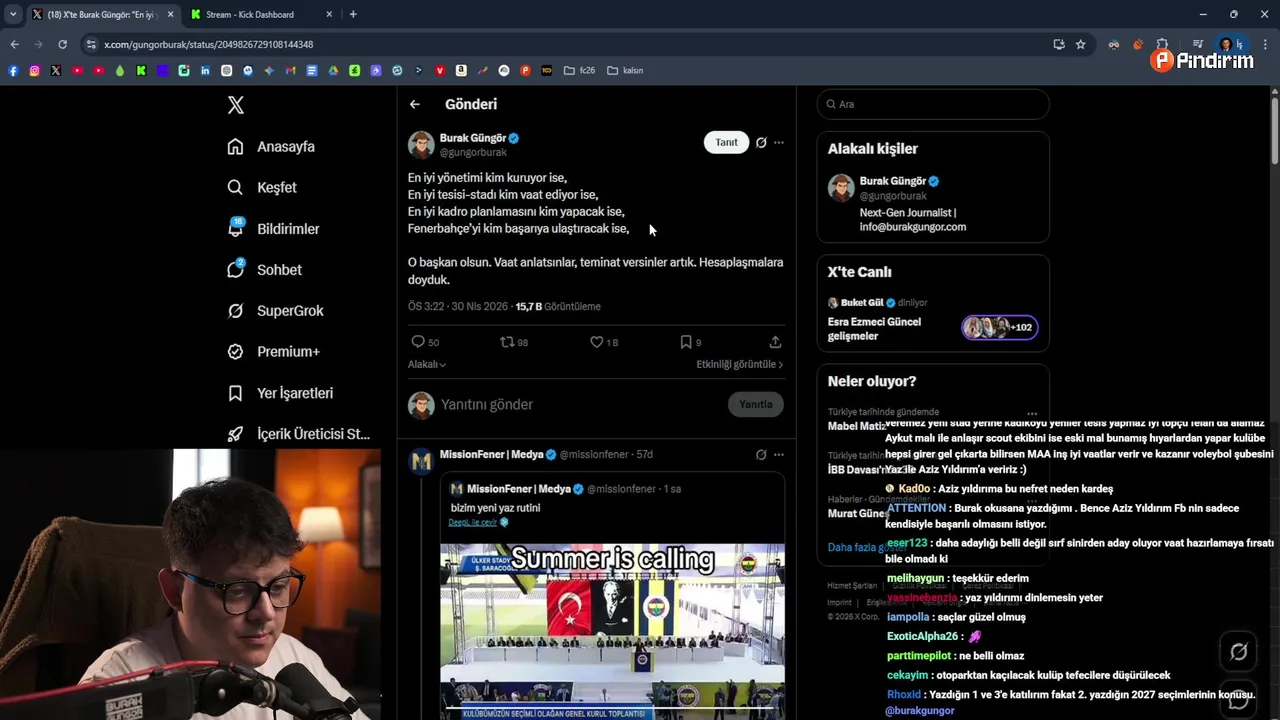The height and width of the screenshot is (720, 1280).
Task: Click the browser back button
Action: coord(14,44)
